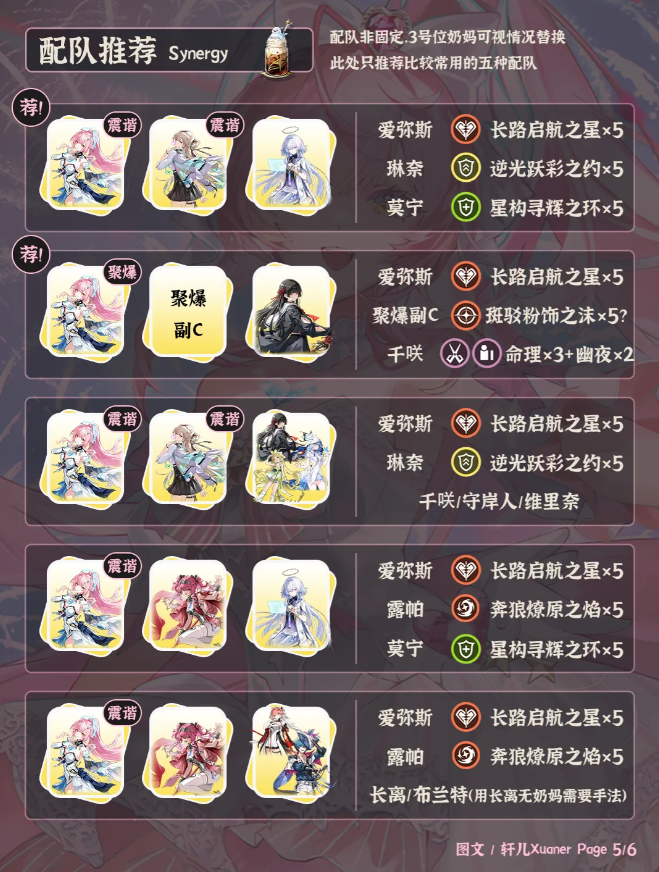Select 千咲's portrait in the second team
The height and width of the screenshot is (872, 659).
tap(291, 313)
